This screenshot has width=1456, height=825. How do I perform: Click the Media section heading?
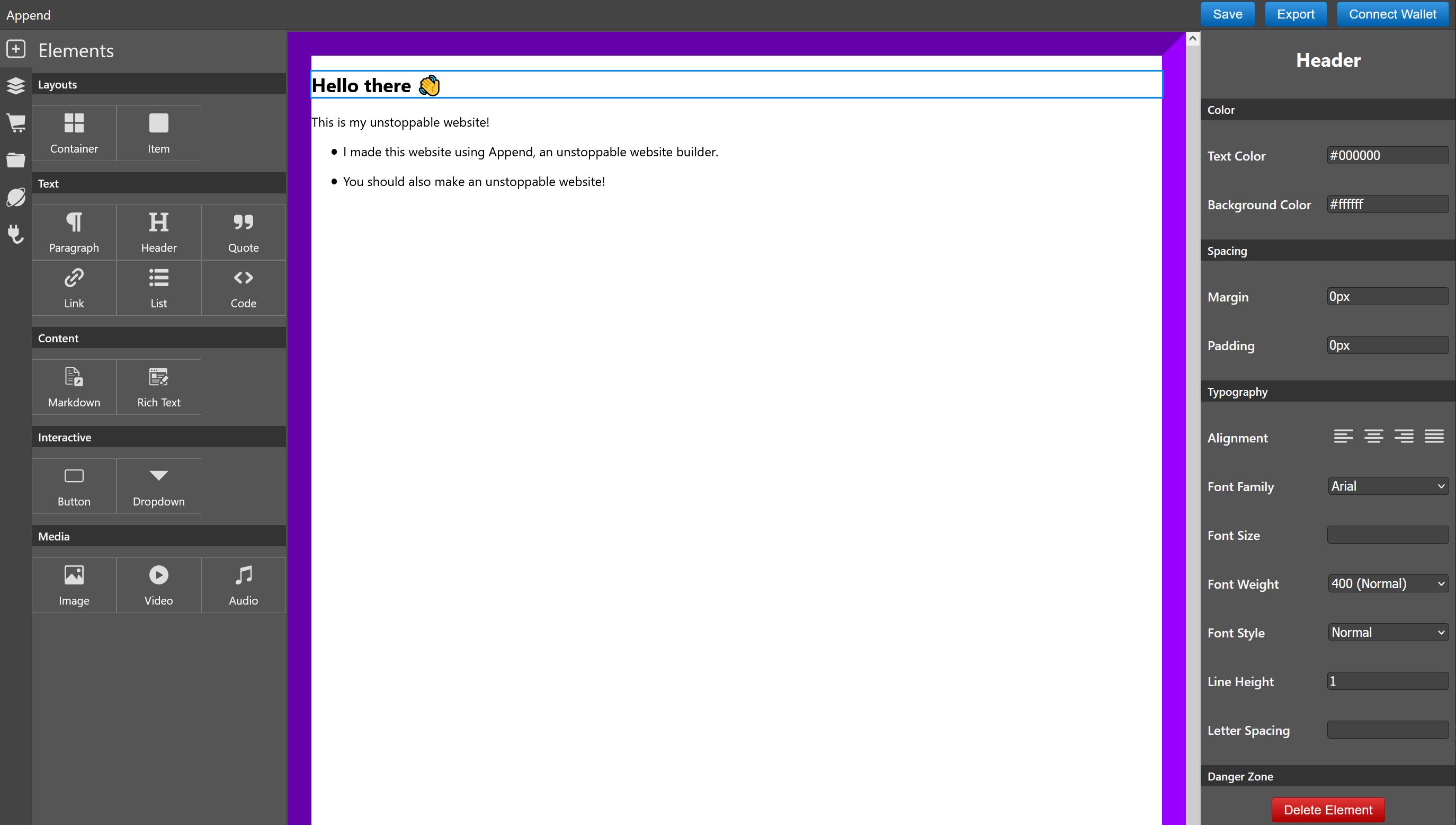158,536
